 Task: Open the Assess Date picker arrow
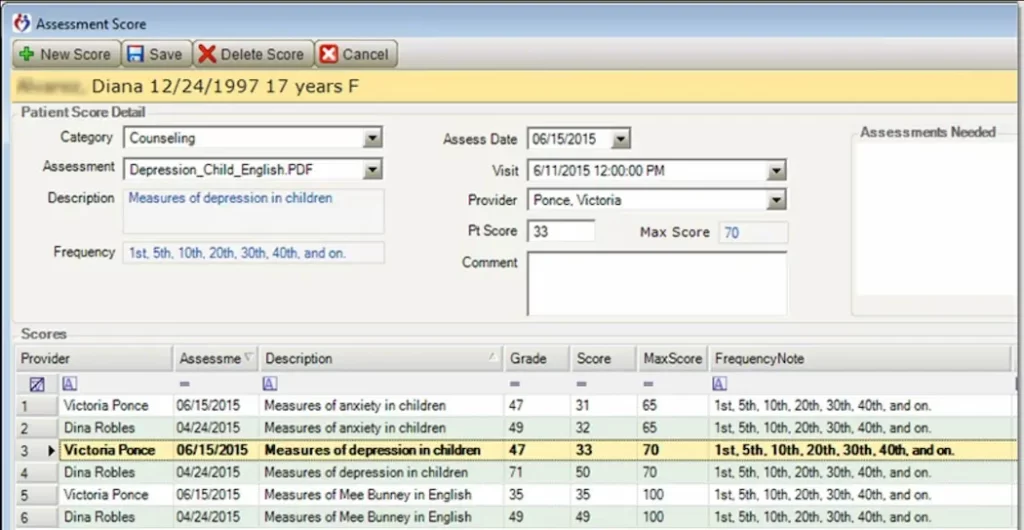click(620, 138)
